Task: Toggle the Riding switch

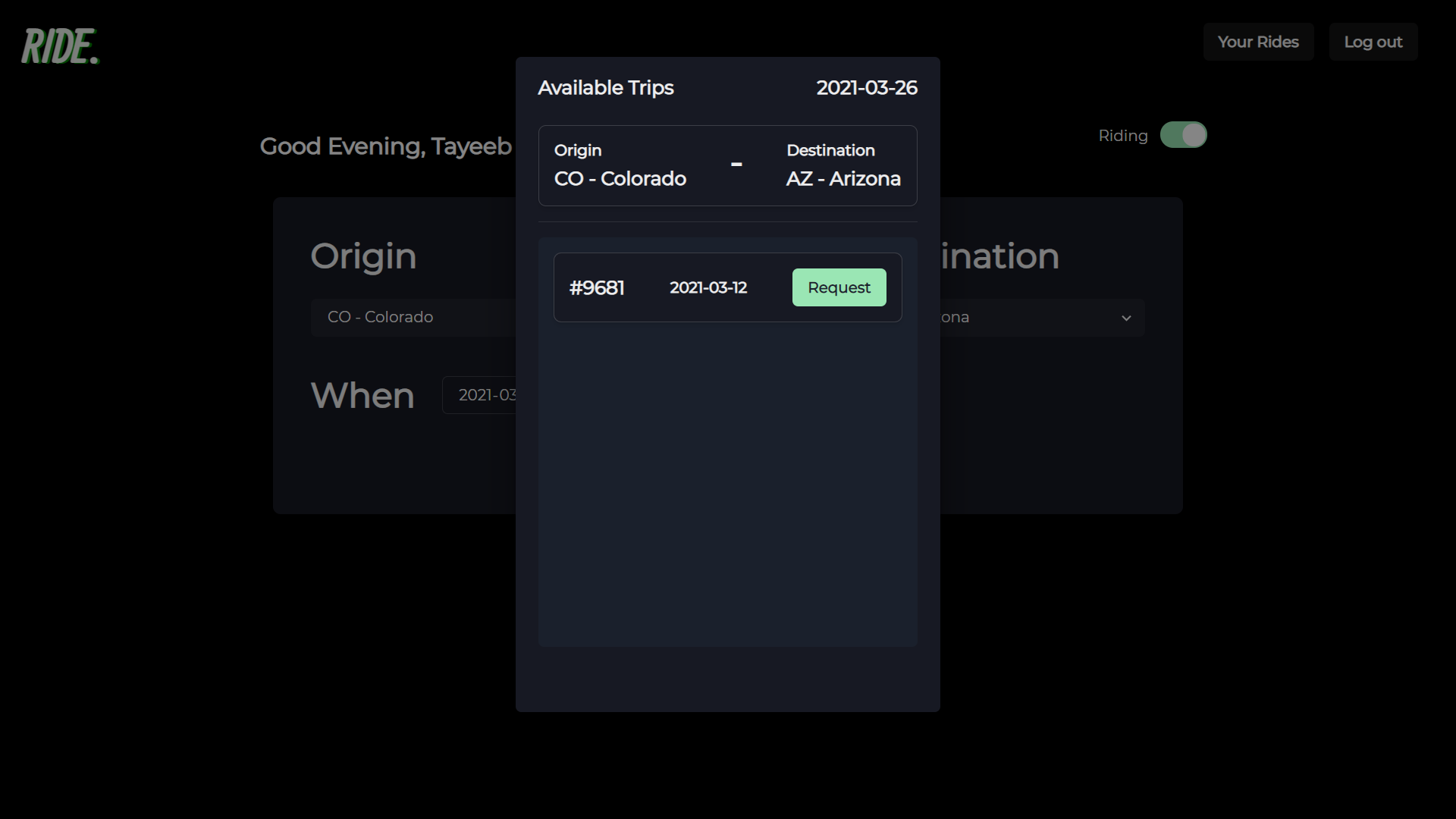Action: [1183, 135]
